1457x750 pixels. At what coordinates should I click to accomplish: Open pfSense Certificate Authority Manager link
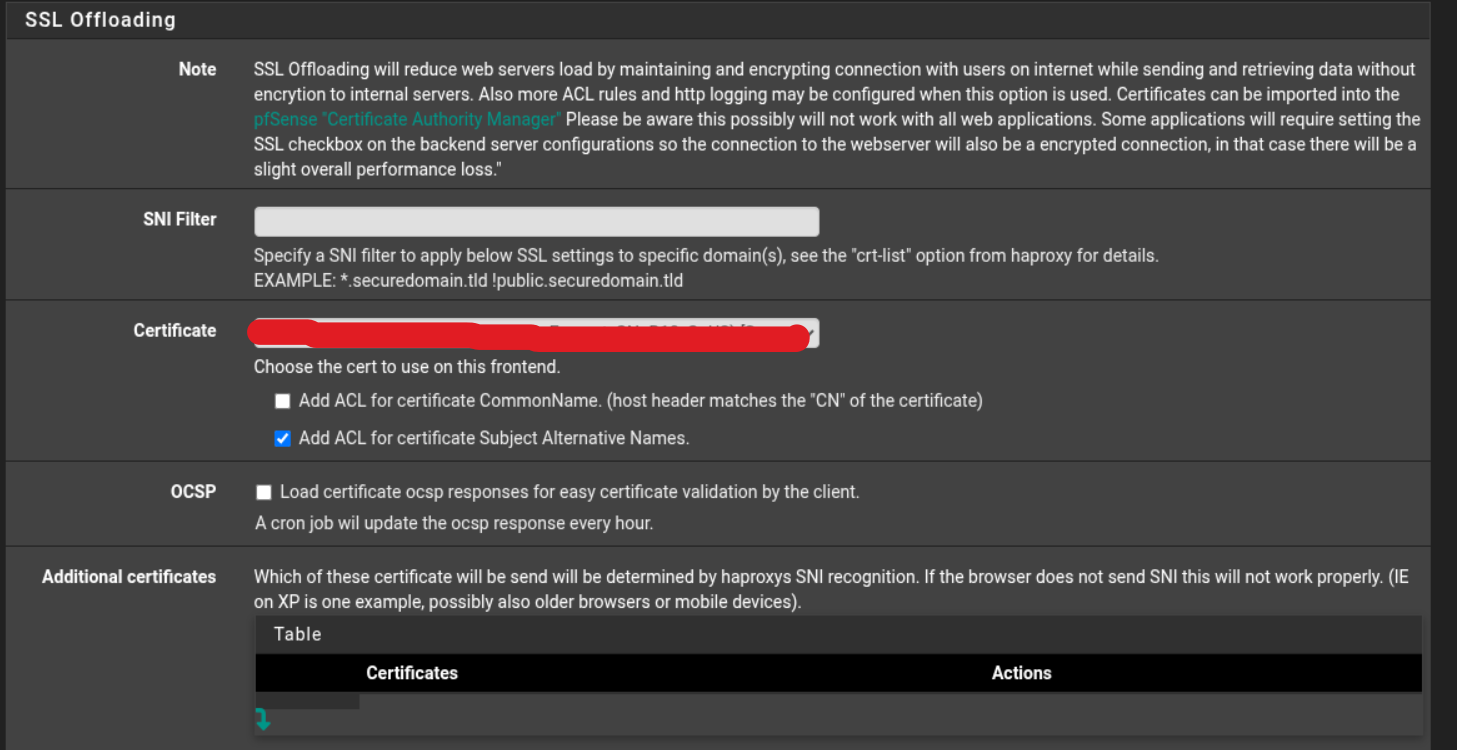click(x=408, y=119)
